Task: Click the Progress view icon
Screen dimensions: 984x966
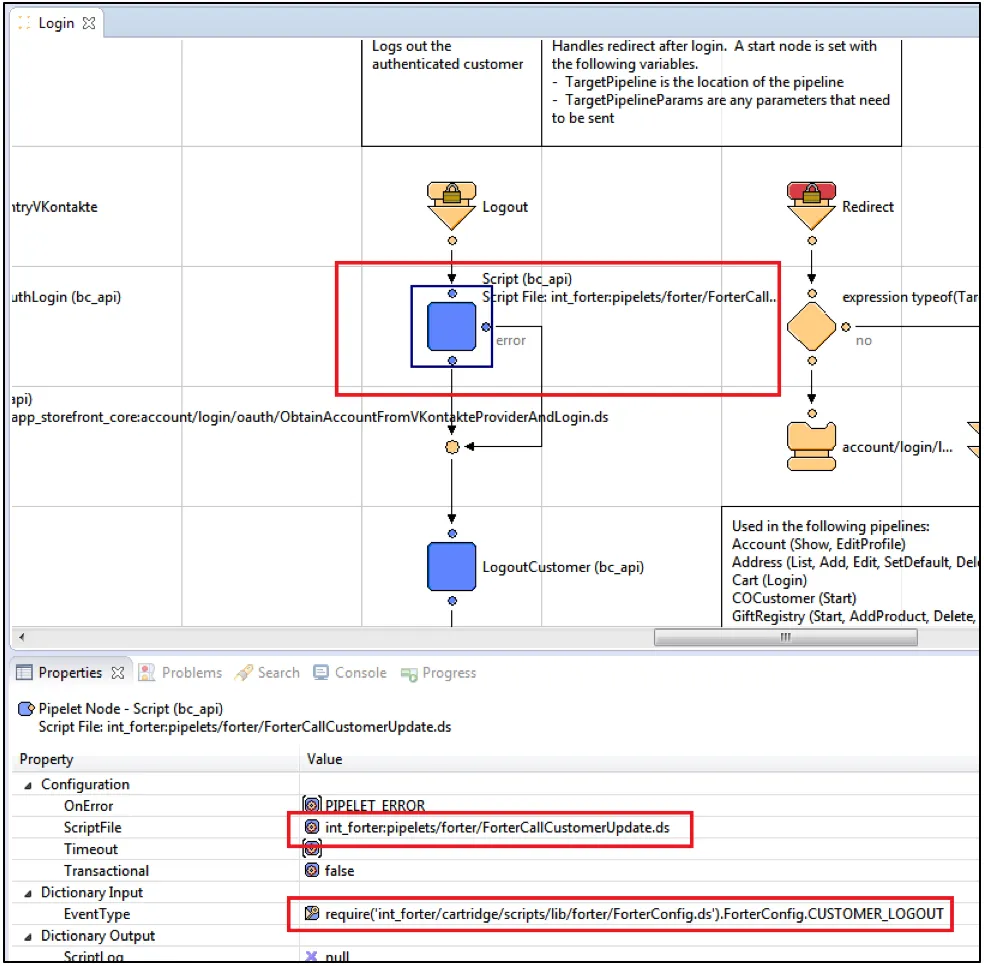Action: [x=409, y=674]
